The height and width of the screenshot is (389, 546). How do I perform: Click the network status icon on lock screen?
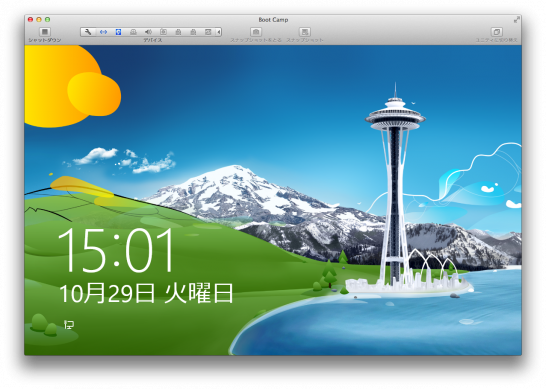click(69, 325)
